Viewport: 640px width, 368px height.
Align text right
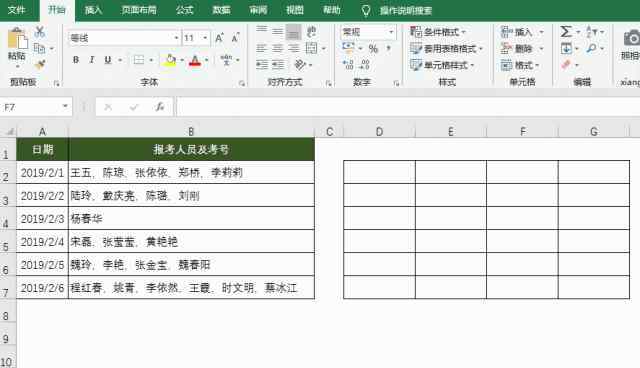[x=293, y=49]
